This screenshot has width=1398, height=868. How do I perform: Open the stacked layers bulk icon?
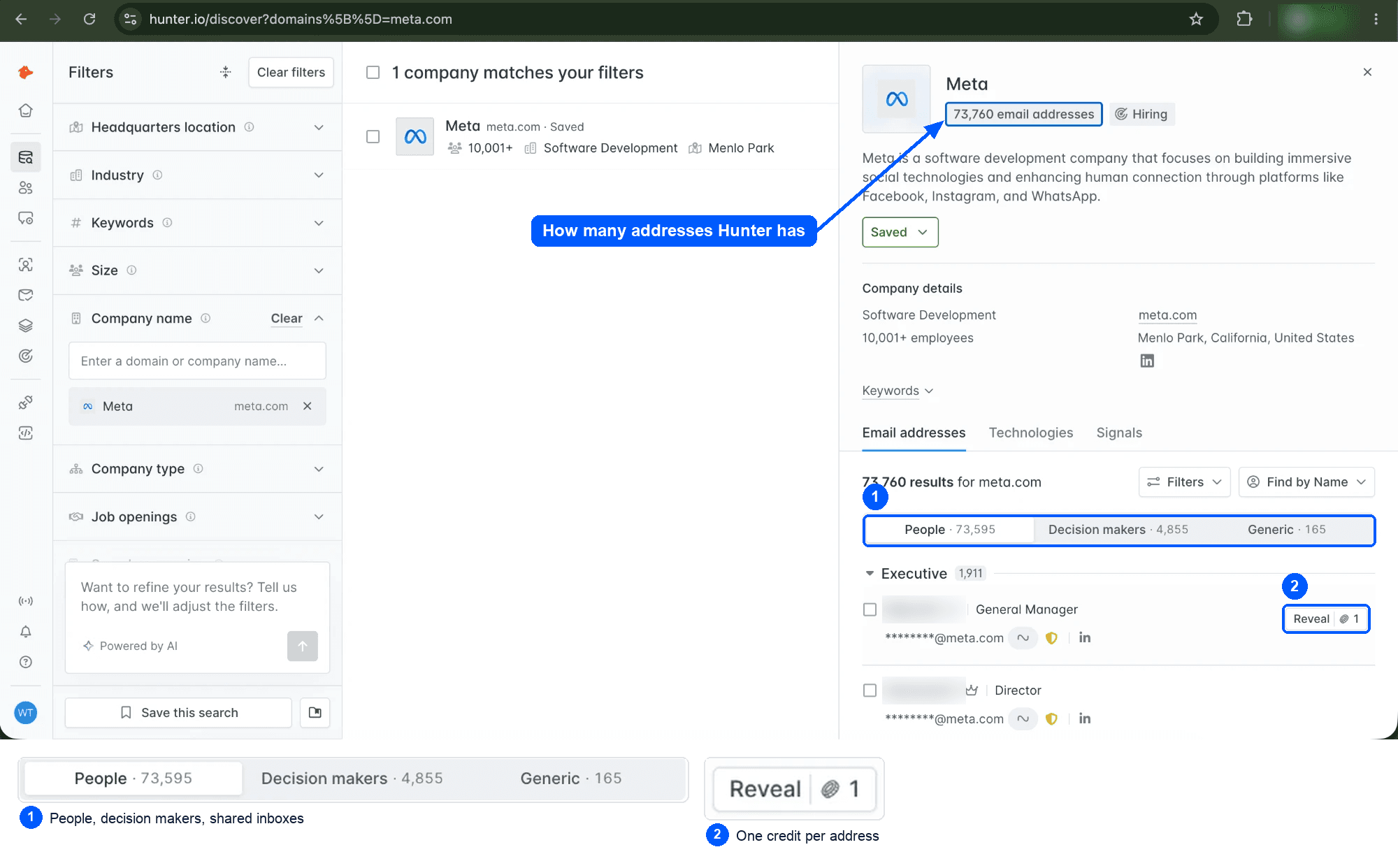(26, 326)
